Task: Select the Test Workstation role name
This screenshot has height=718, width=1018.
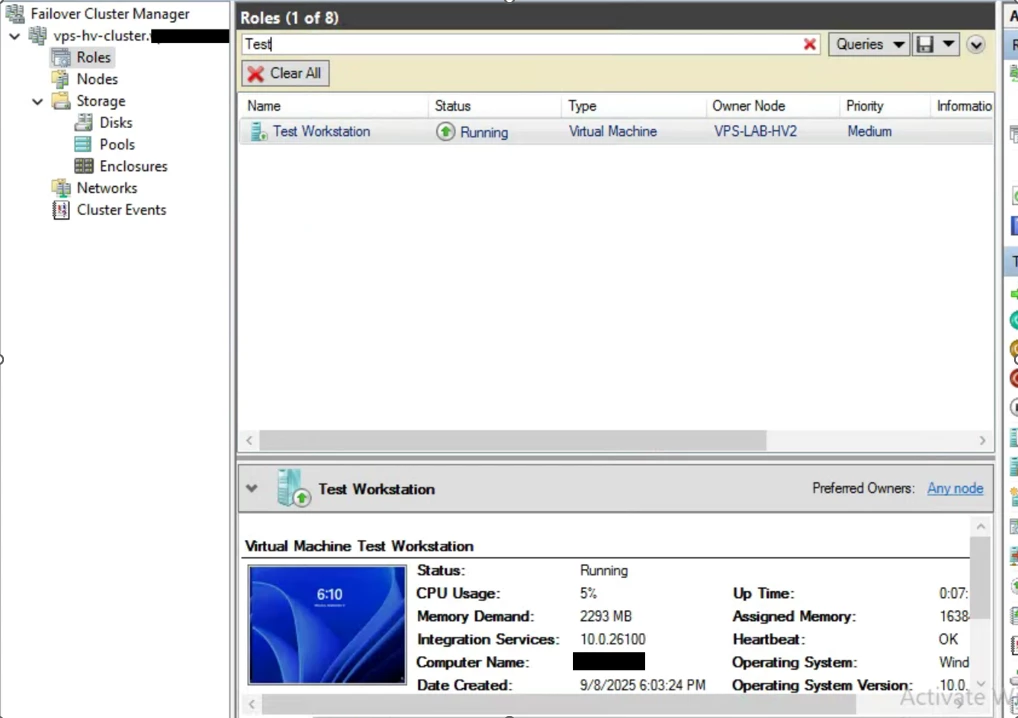Action: coord(321,131)
